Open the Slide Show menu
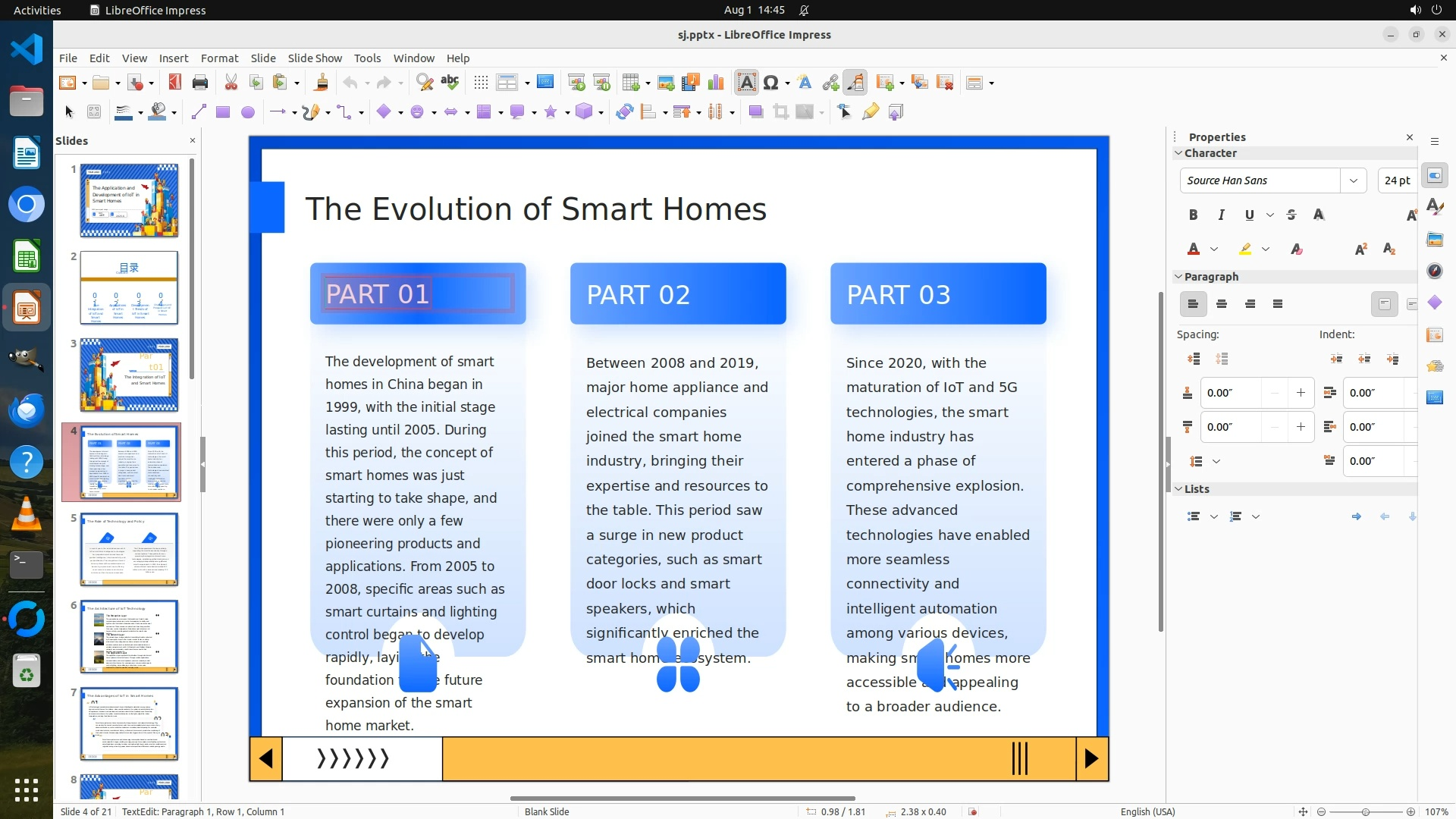This screenshot has height=819, width=1456. [x=315, y=58]
